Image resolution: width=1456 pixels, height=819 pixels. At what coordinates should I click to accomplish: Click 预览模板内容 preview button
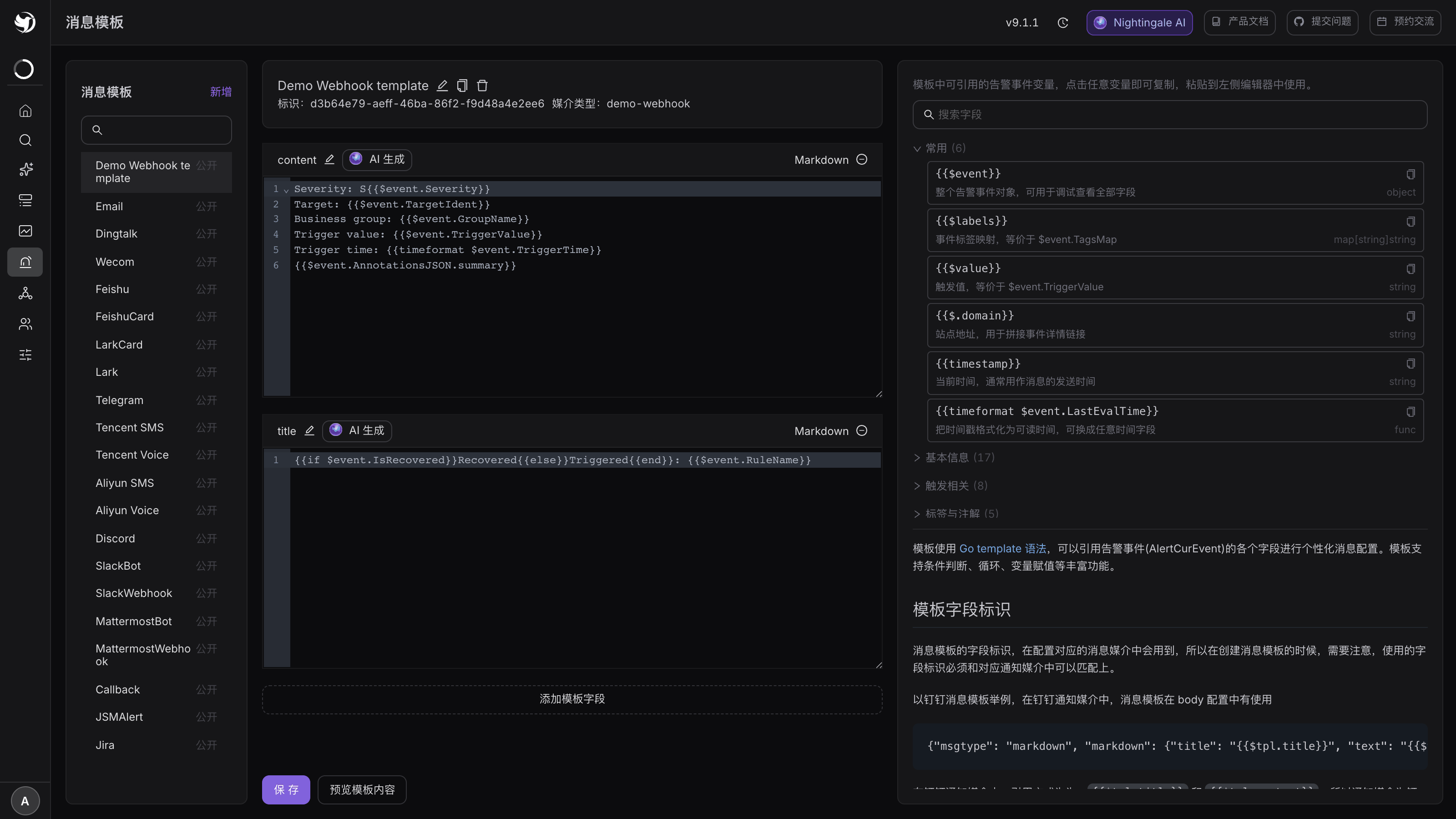(362, 789)
